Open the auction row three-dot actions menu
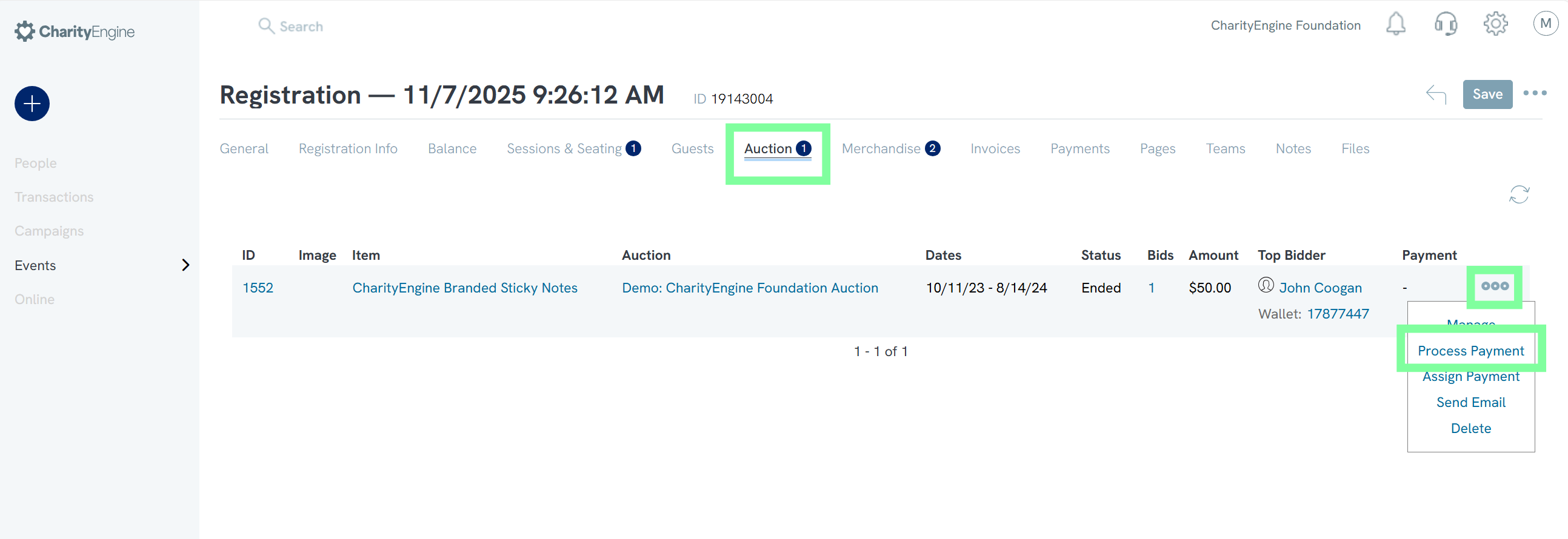1568x539 pixels. (x=1494, y=286)
